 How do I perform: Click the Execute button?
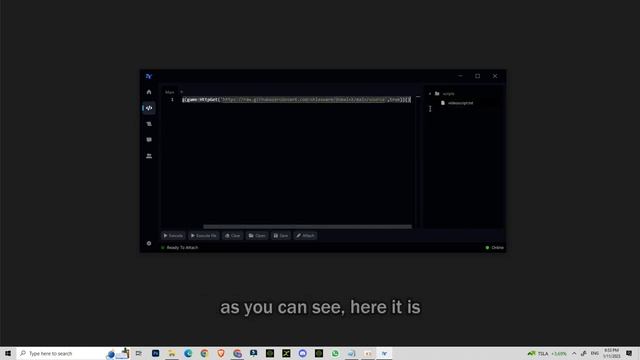[173, 236]
